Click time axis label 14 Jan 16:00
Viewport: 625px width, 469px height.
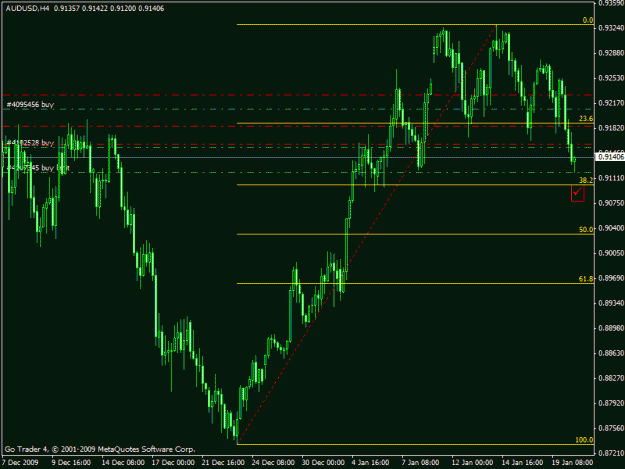tap(522, 463)
